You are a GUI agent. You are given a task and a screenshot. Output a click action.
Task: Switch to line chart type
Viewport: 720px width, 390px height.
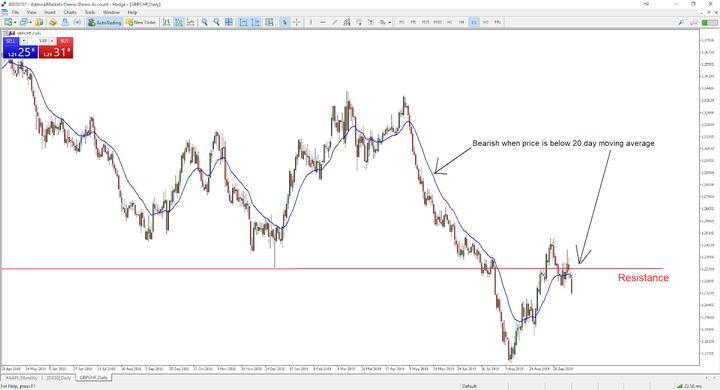[191, 22]
